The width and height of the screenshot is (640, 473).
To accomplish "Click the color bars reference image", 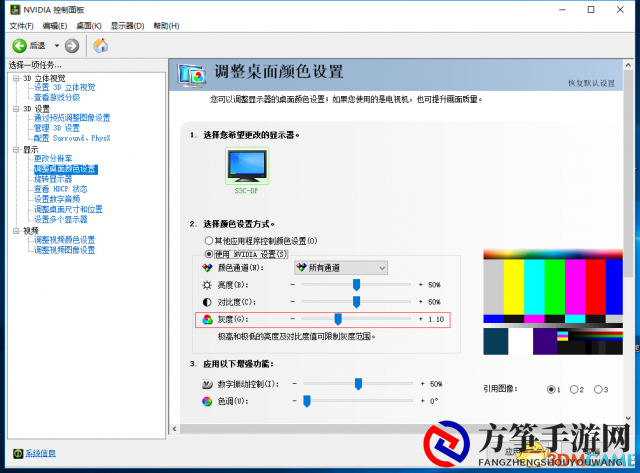I will (x=553, y=302).
